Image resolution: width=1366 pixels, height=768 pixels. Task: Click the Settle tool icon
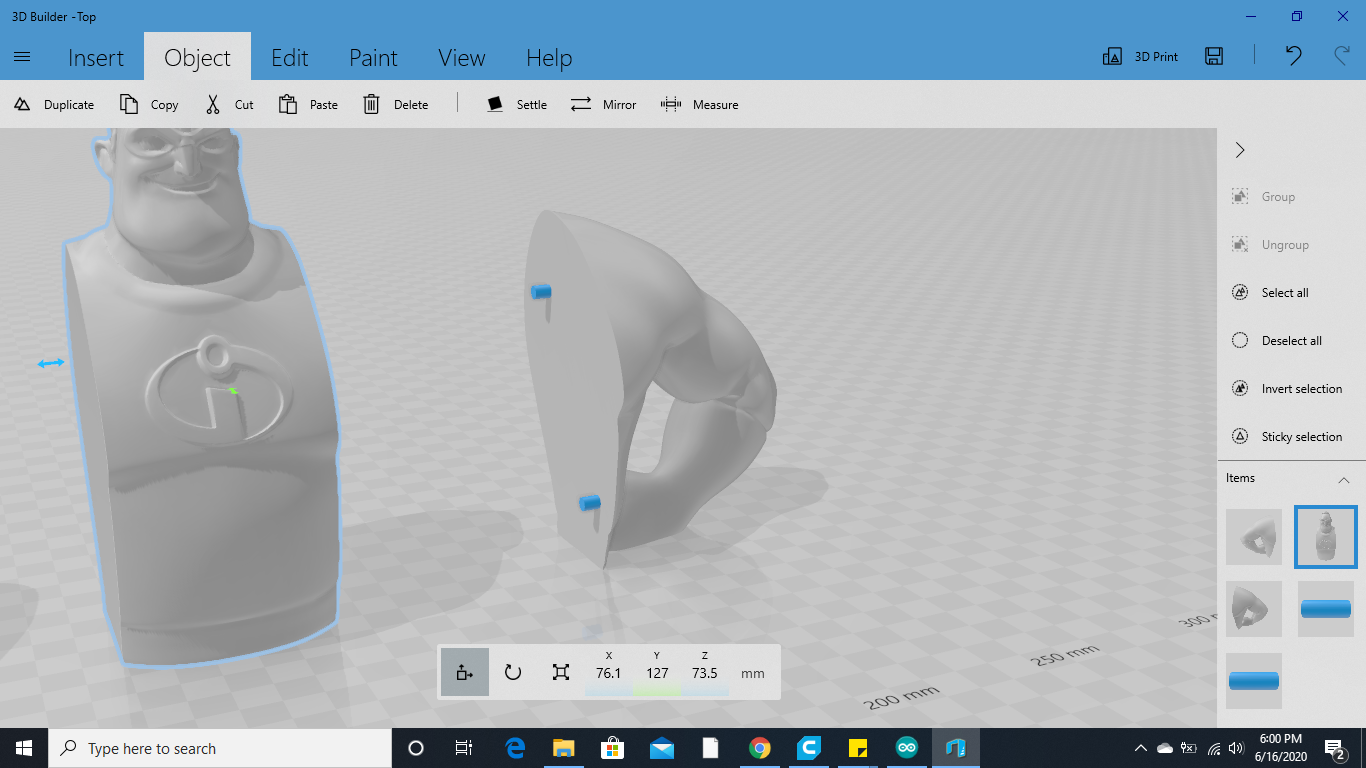point(516,104)
